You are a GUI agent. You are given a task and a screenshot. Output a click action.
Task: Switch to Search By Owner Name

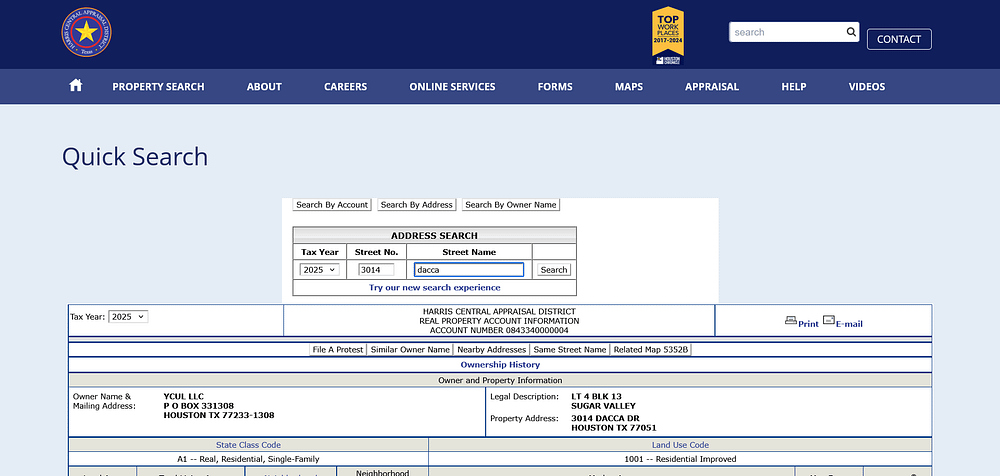510,205
